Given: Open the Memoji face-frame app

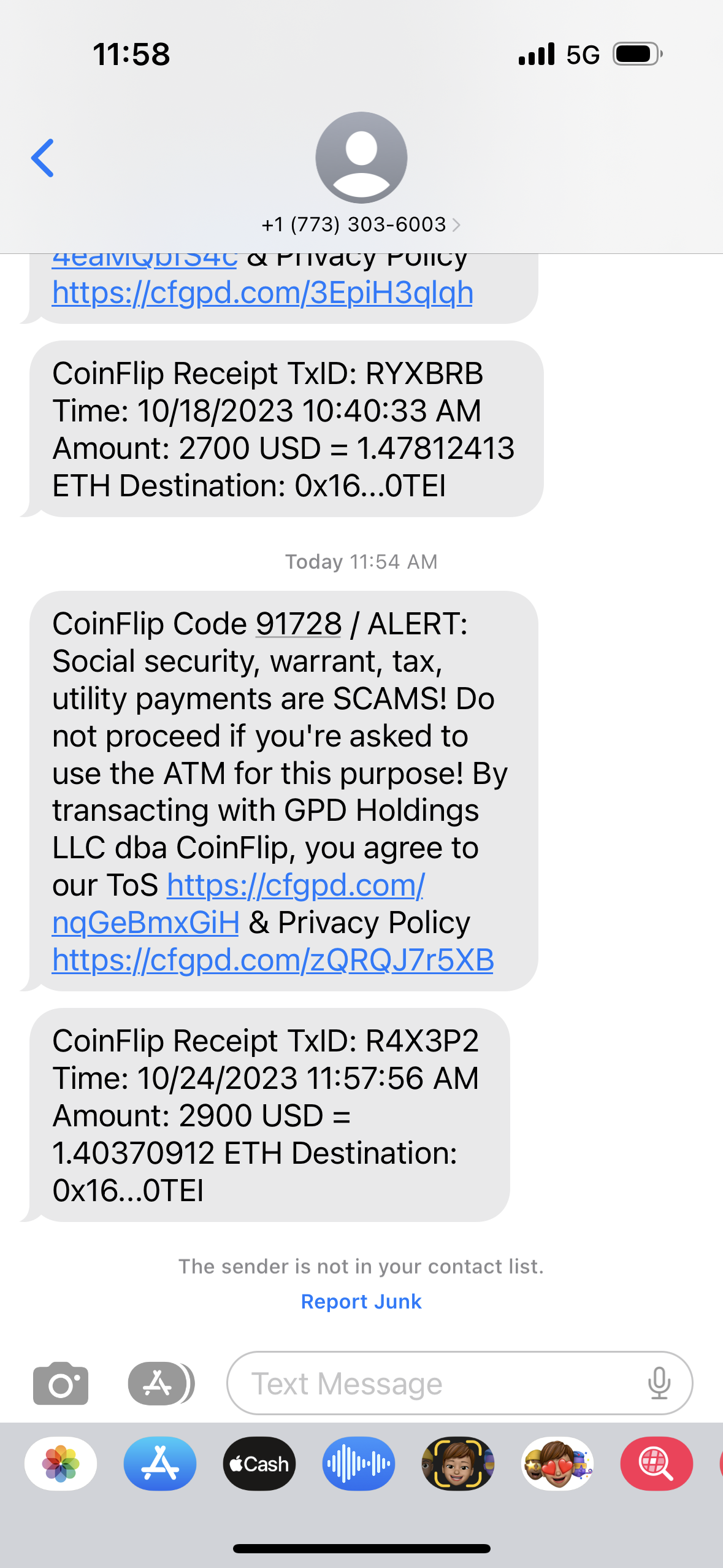Looking at the screenshot, I should 458,1464.
